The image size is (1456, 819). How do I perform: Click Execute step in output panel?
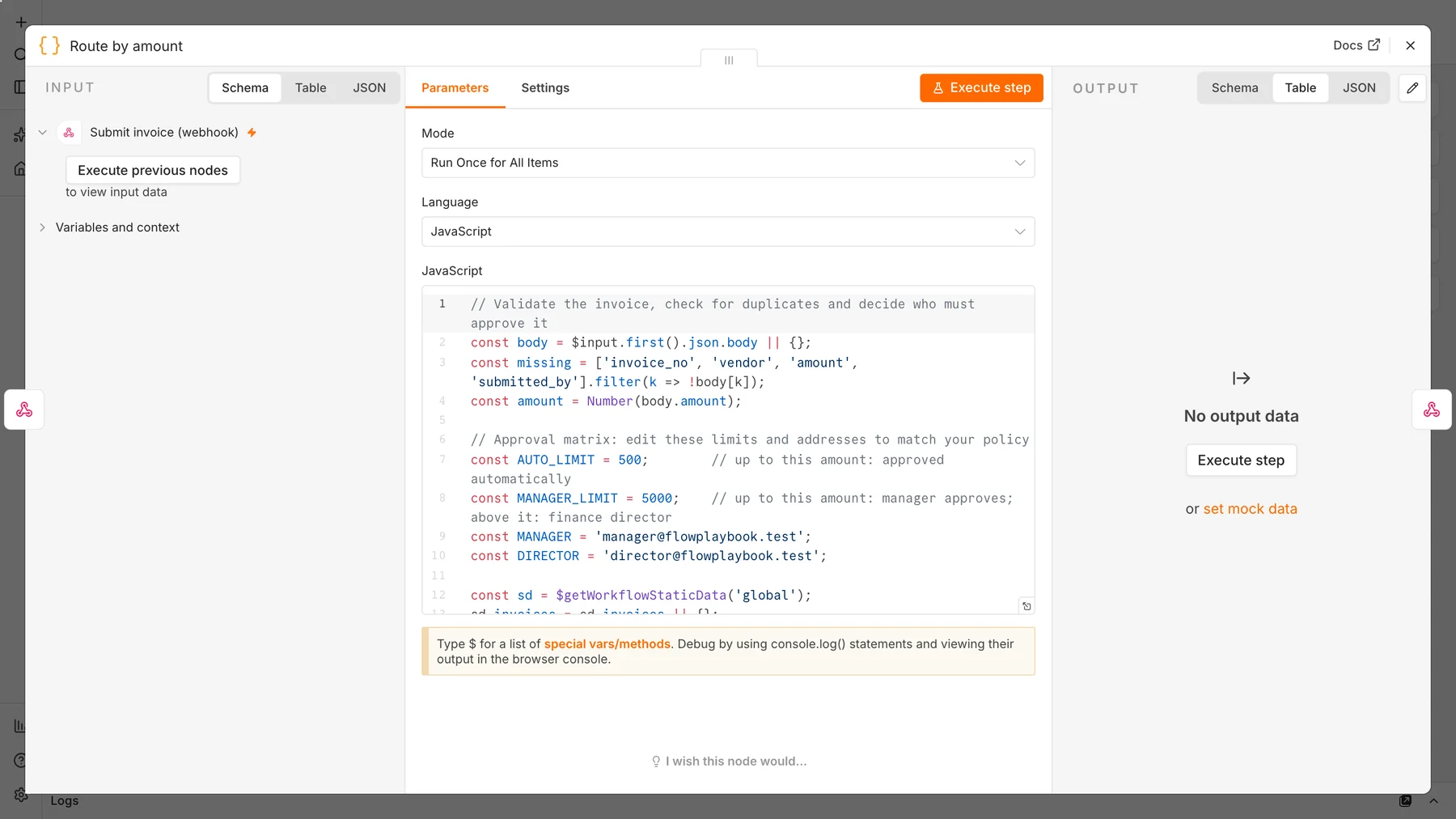pos(1241,460)
